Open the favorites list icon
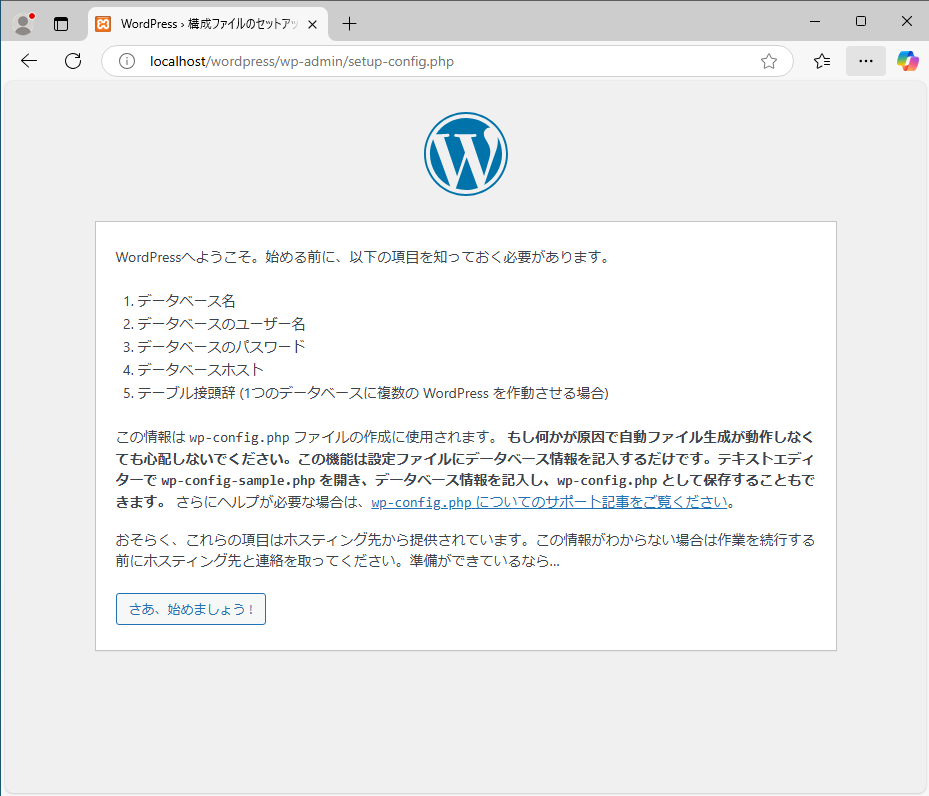 (x=822, y=61)
